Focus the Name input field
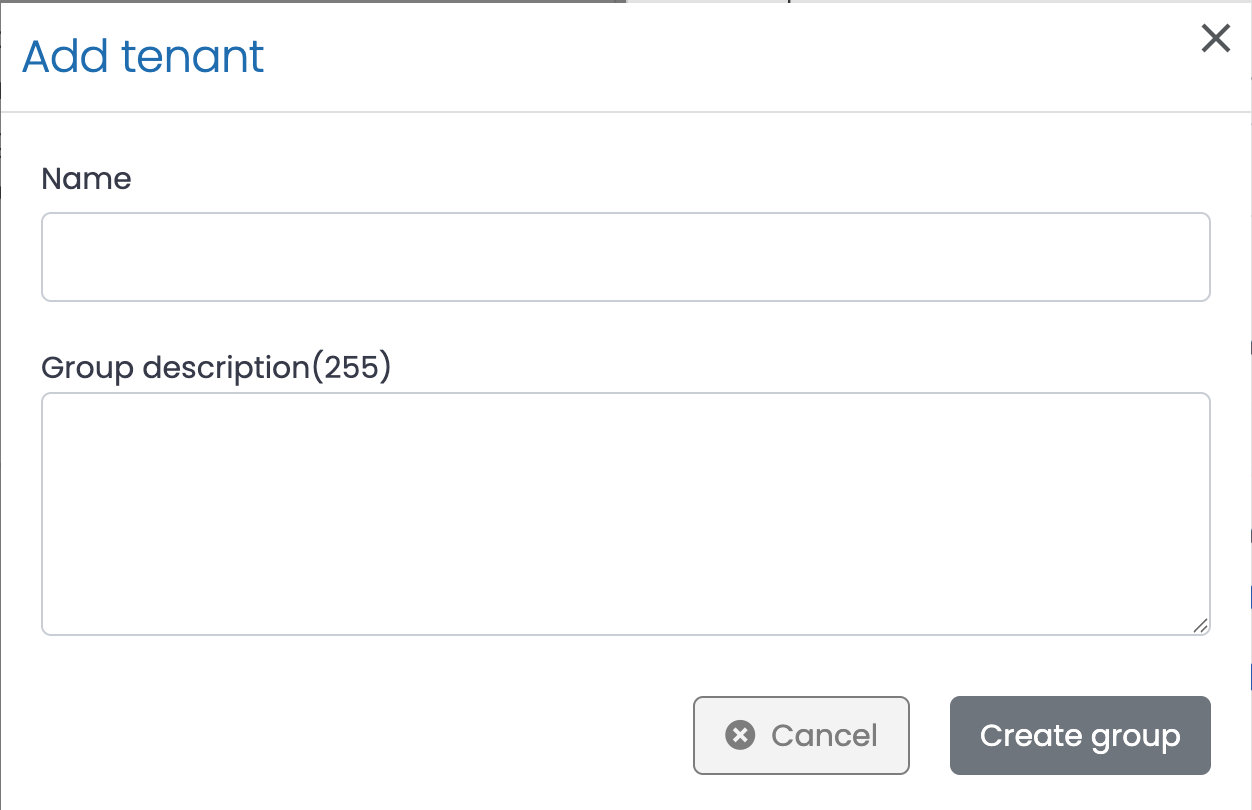 coord(626,257)
